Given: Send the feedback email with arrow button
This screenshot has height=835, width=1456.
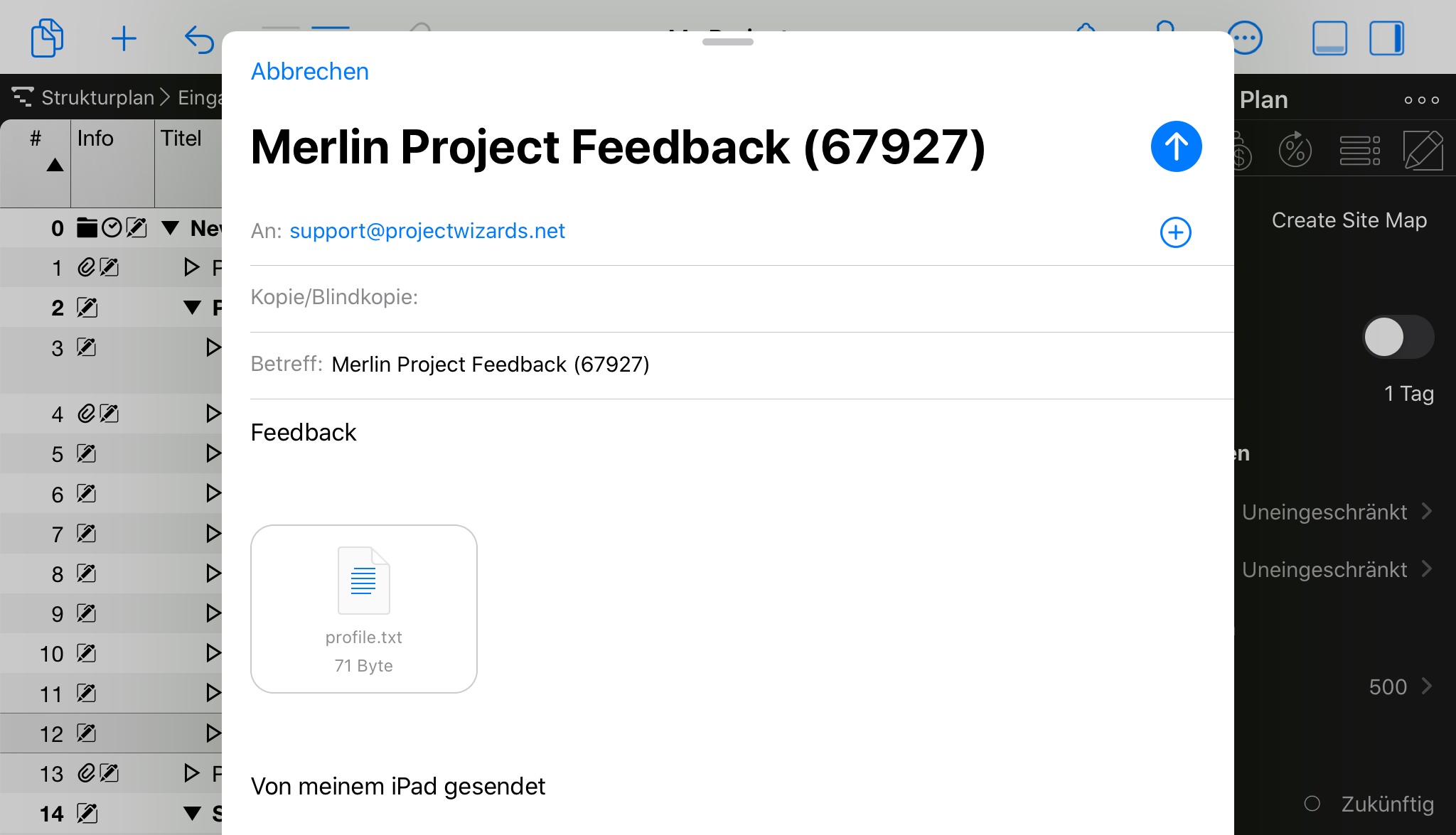Looking at the screenshot, I should point(1176,146).
